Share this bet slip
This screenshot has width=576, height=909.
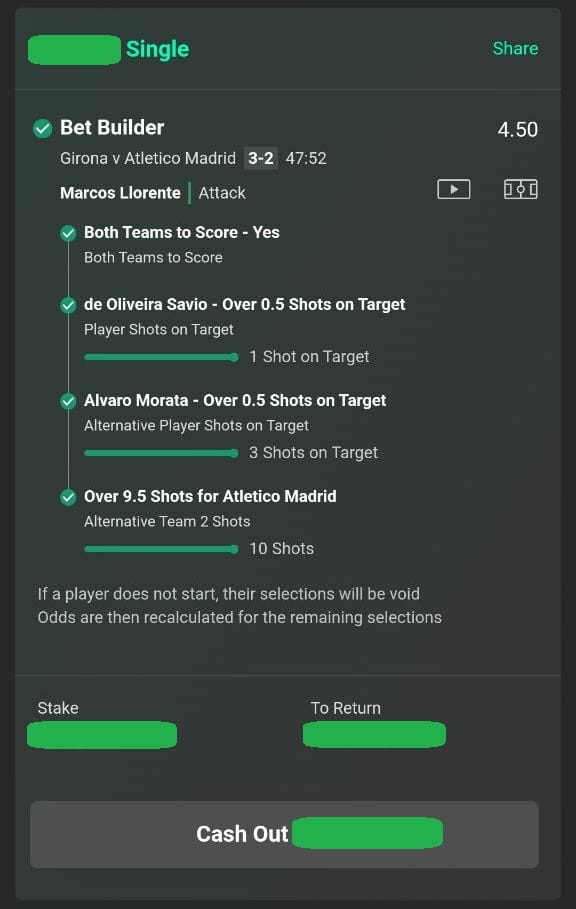[x=515, y=48]
